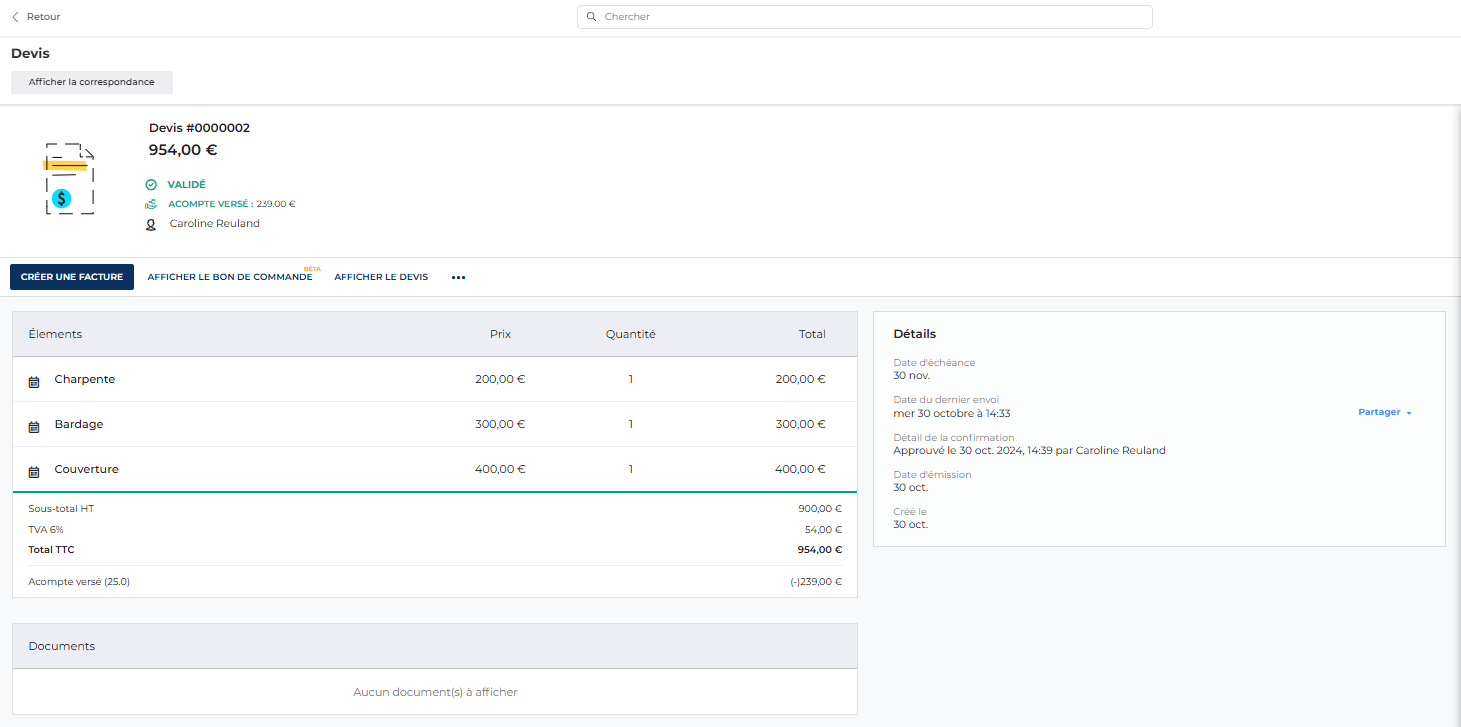The width and height of the screenshot is (1461, 727).
Task: Open Afficher le devis
Action: point(381,277)
